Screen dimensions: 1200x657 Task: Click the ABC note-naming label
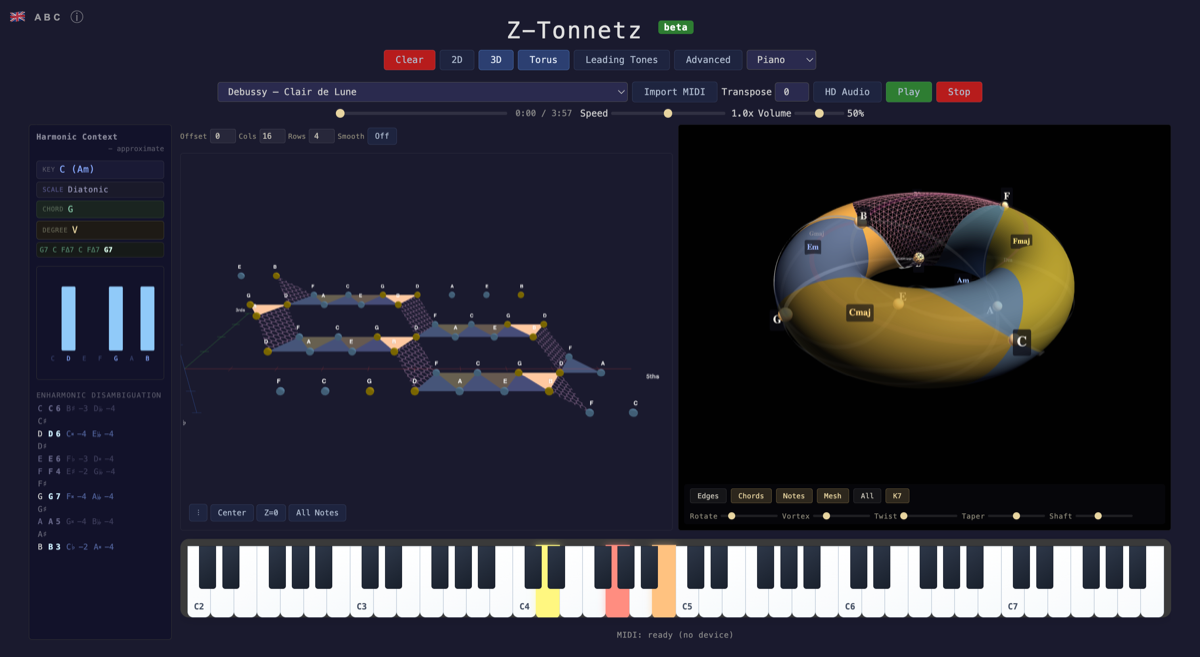pos(47,17)
